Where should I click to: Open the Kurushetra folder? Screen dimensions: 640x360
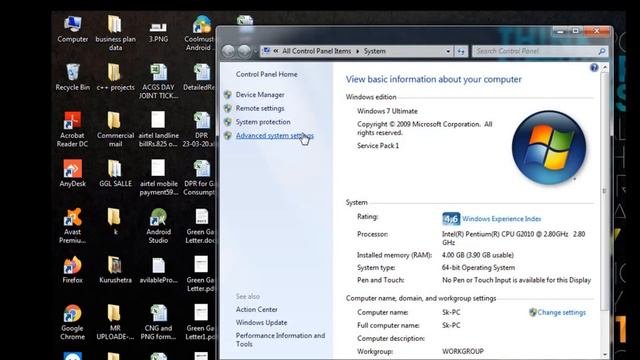116,270
